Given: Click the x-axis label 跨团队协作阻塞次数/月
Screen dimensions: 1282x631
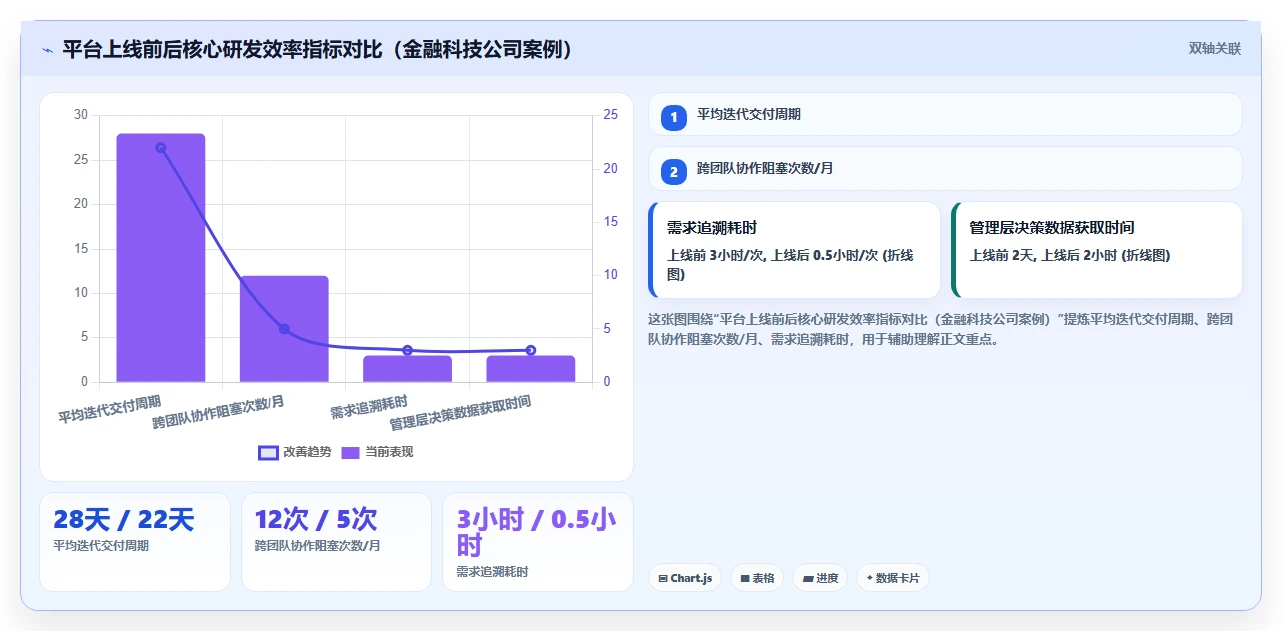Looking at the screenshot, I should pos(219,412).
